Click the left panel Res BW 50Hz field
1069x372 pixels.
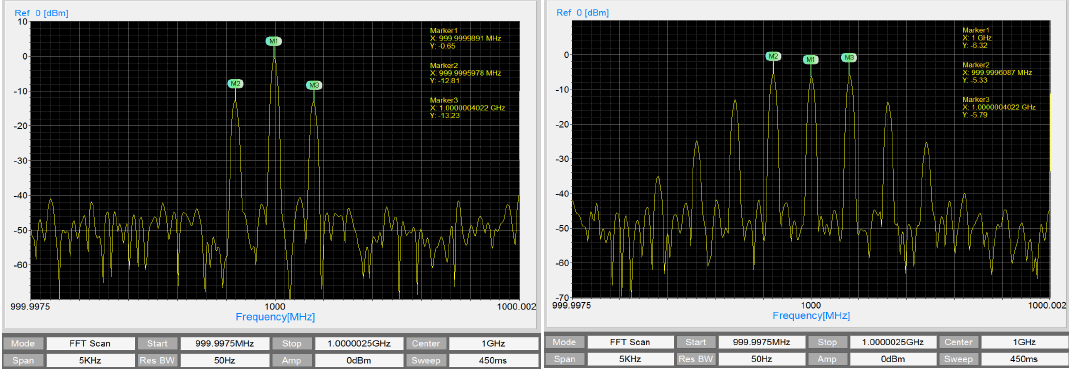(224, 358)
